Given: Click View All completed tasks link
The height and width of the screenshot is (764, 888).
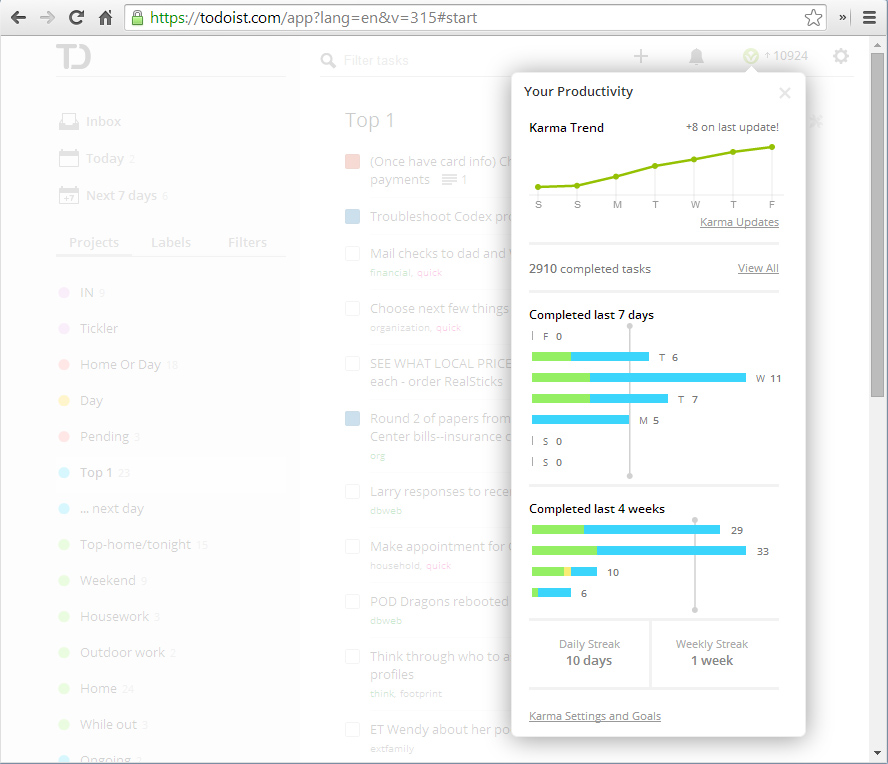Looking at the screenshot, I should [x=758, y=268].
